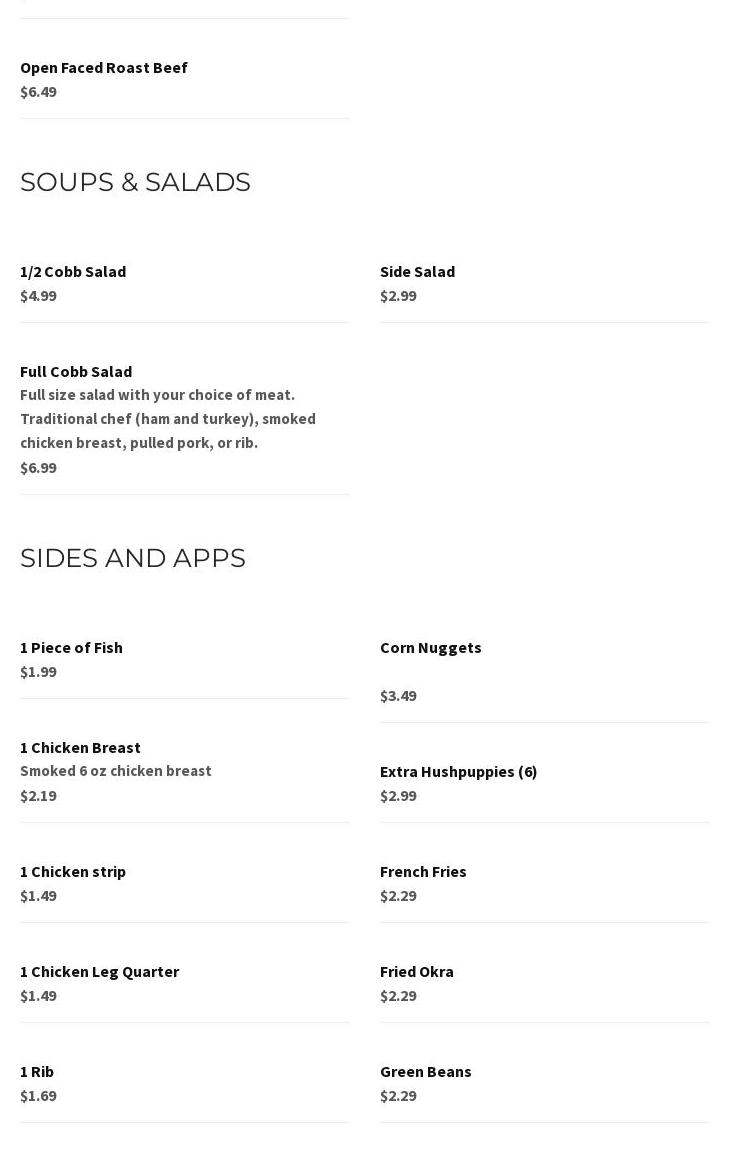
Task: Choose the Corn Nuggets item
Action: [x=430, y=648]
